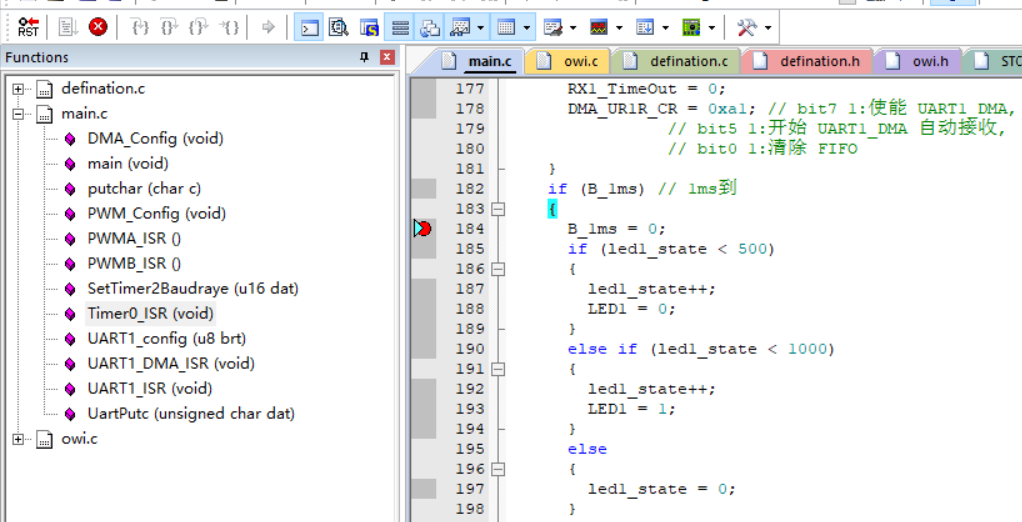The height and width of the screenshot is (522, 1022).
Task: Click the Step Into braces icon
Action: click(x=140, y=27)
